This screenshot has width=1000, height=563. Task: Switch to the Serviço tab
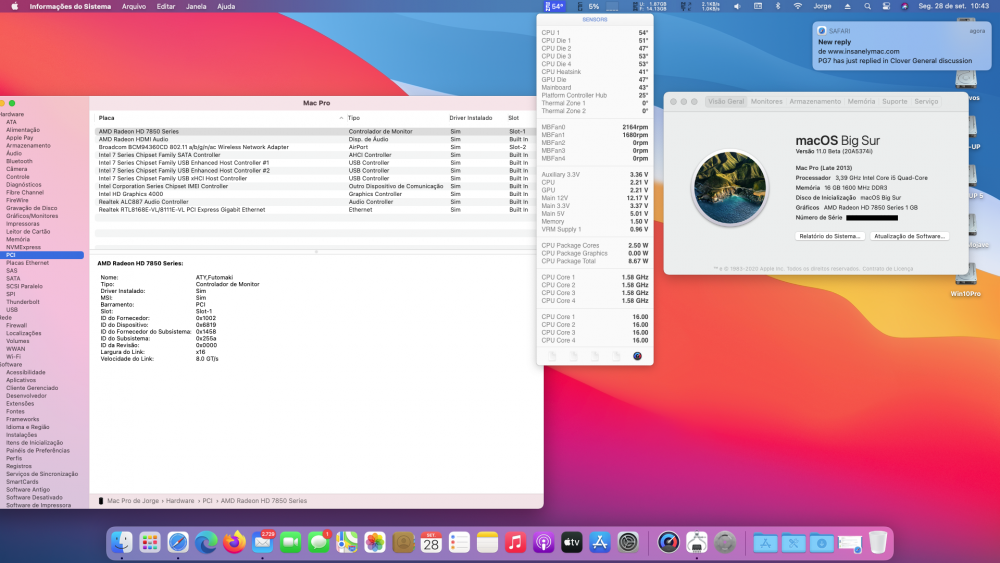click(x=926, y=101)
